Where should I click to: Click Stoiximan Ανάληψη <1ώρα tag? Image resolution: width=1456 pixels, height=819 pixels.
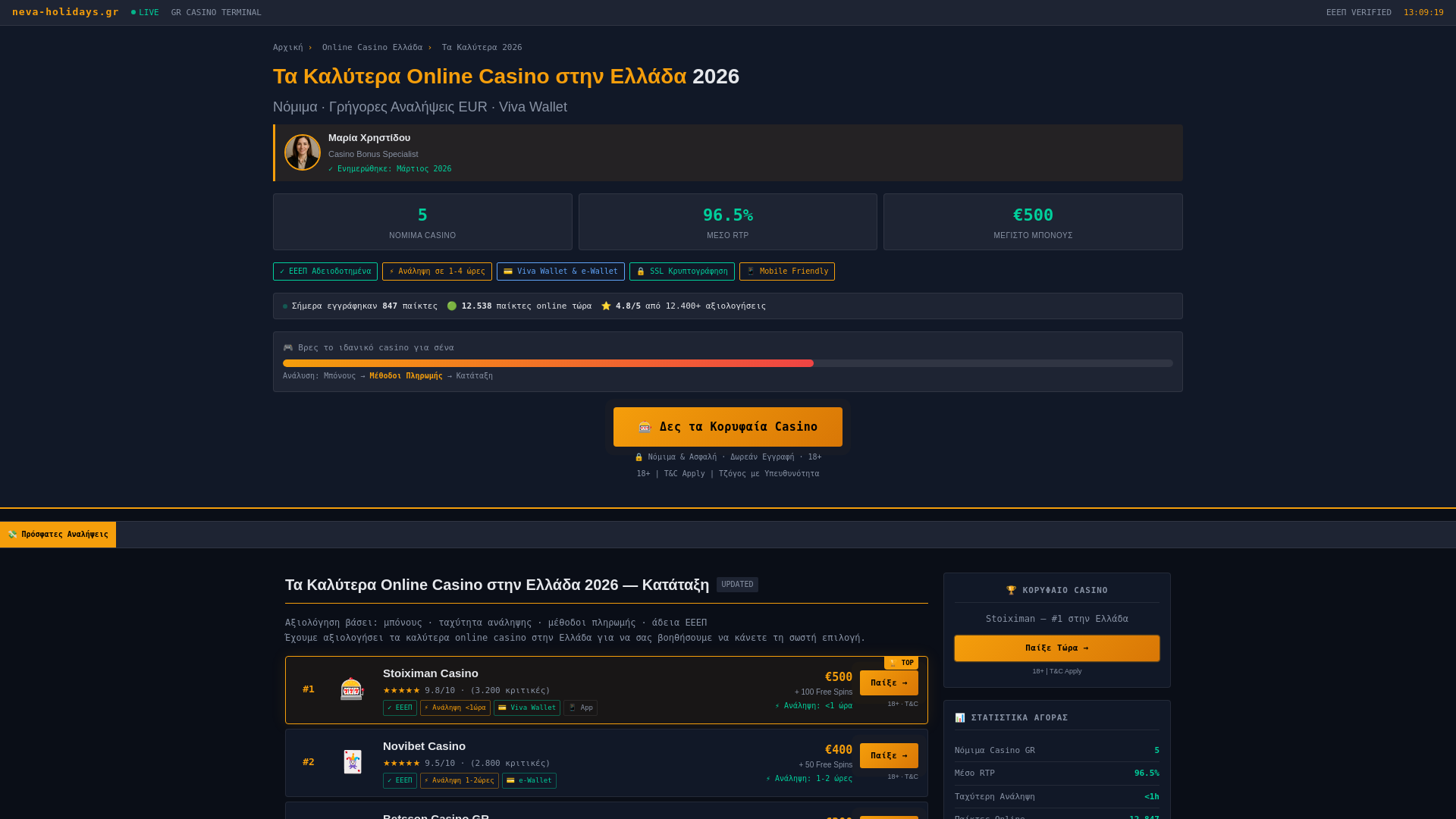pyautogui.click(x=455, y=708)
